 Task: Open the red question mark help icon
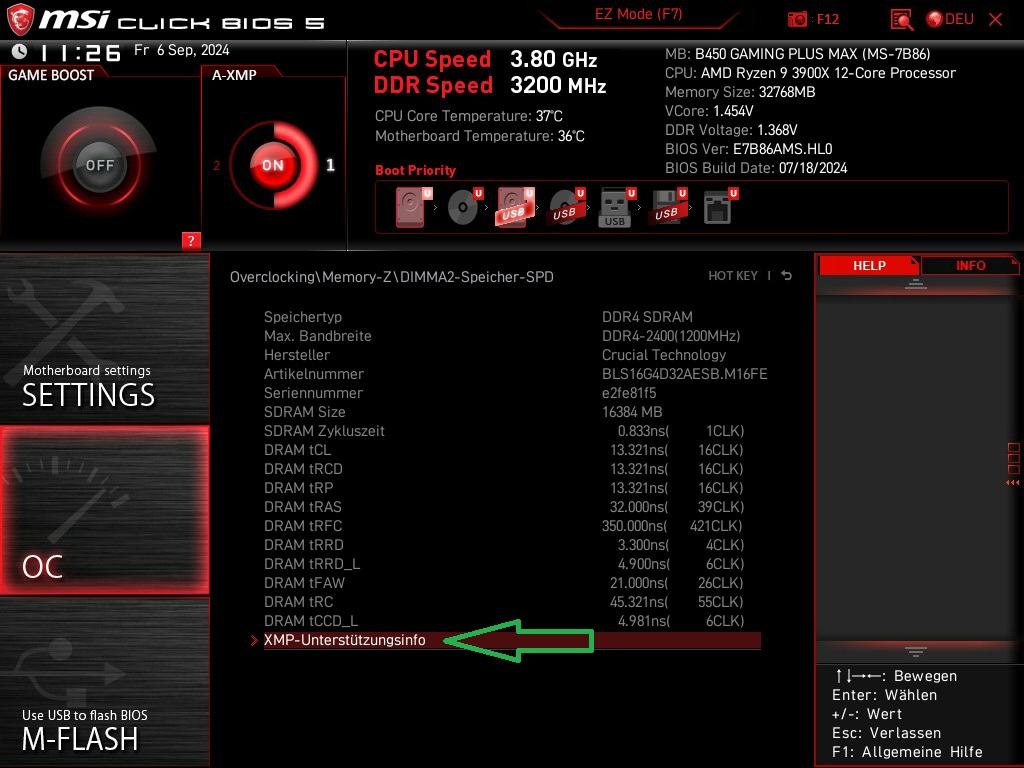tap(191, 240)
